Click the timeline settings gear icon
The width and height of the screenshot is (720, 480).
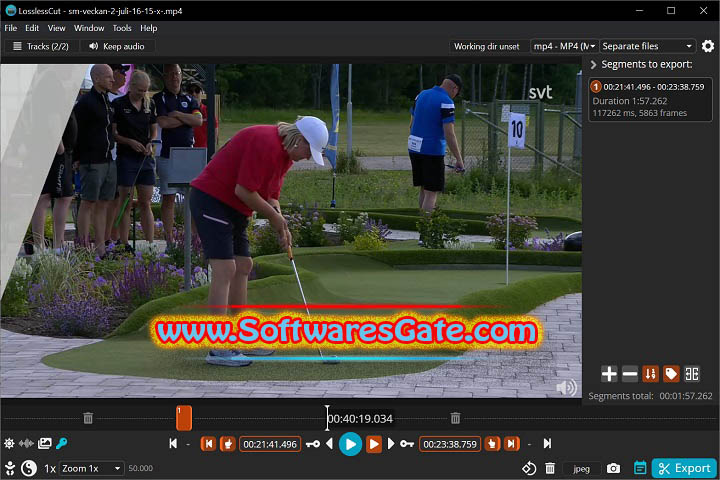point(9,443)
